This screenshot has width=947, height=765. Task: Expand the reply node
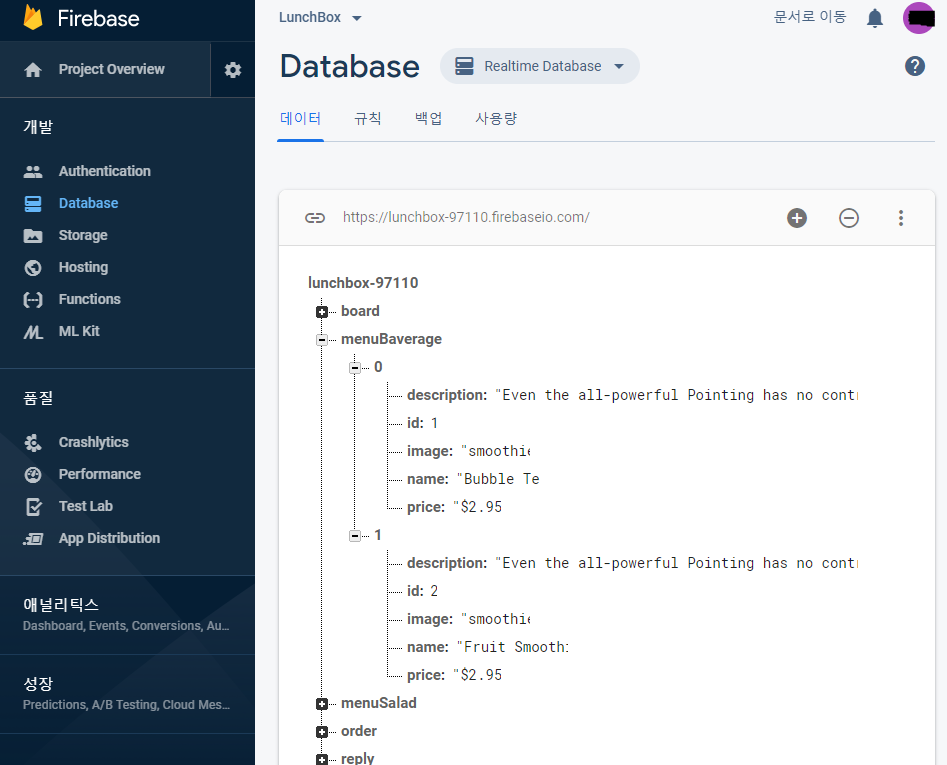click(x=322, y=759)
